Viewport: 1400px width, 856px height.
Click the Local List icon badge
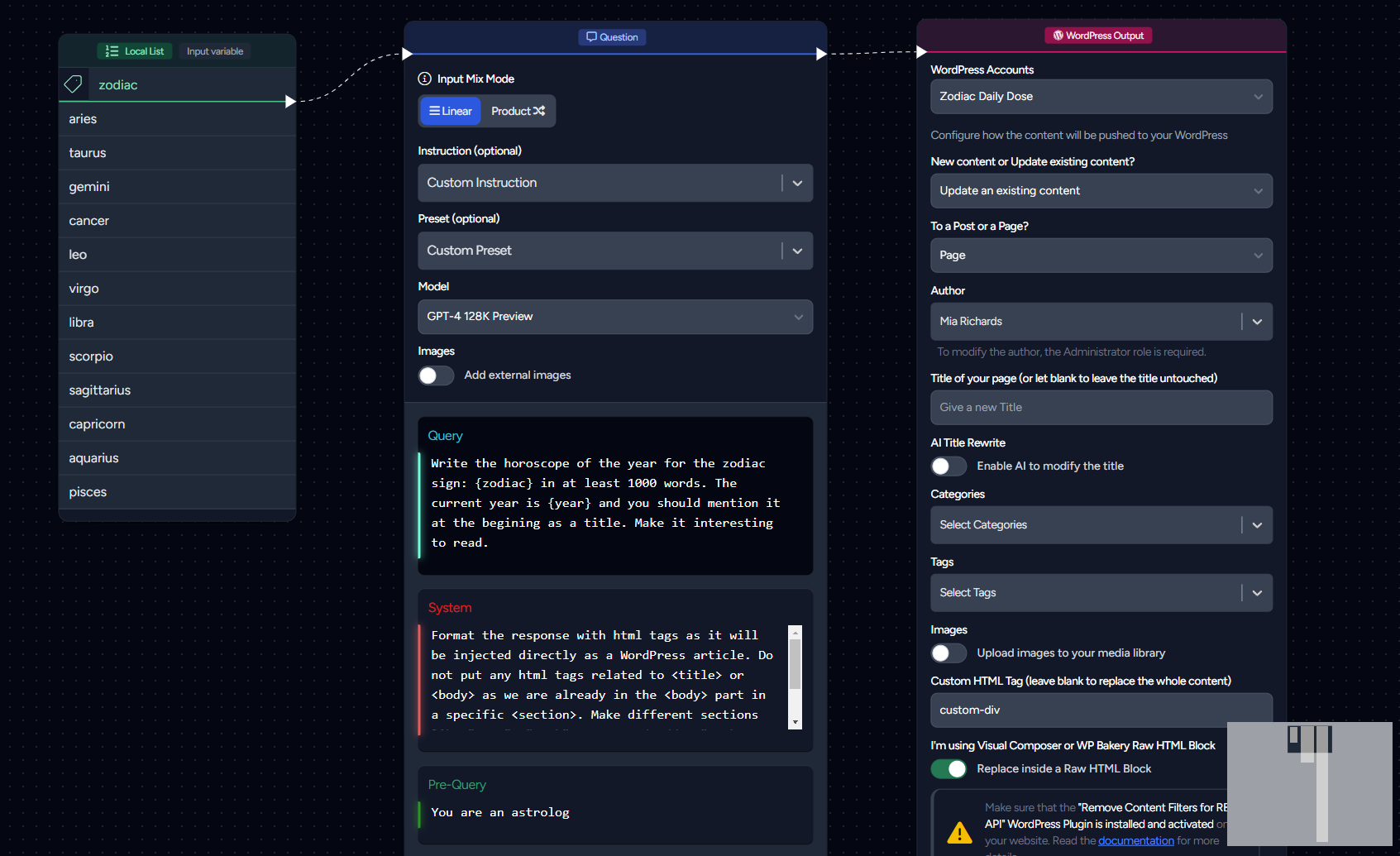[112, 51]
